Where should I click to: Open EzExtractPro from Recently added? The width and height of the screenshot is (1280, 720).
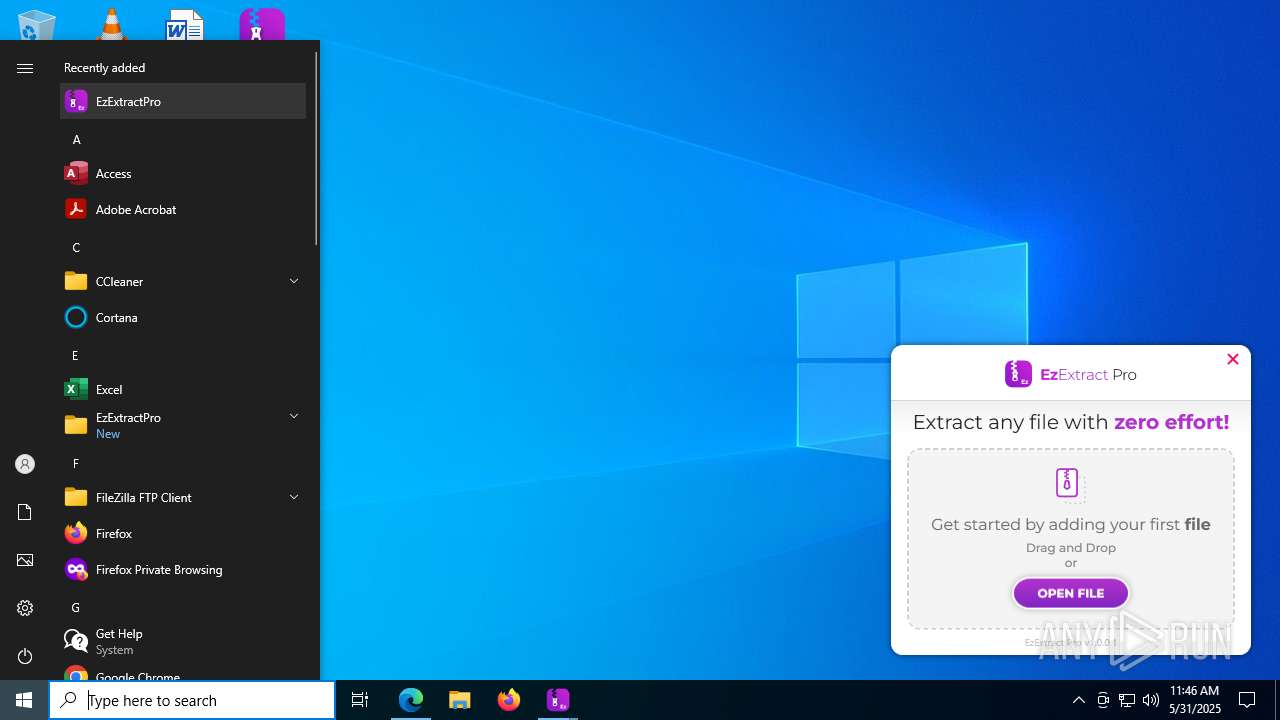tap(183, 101)
